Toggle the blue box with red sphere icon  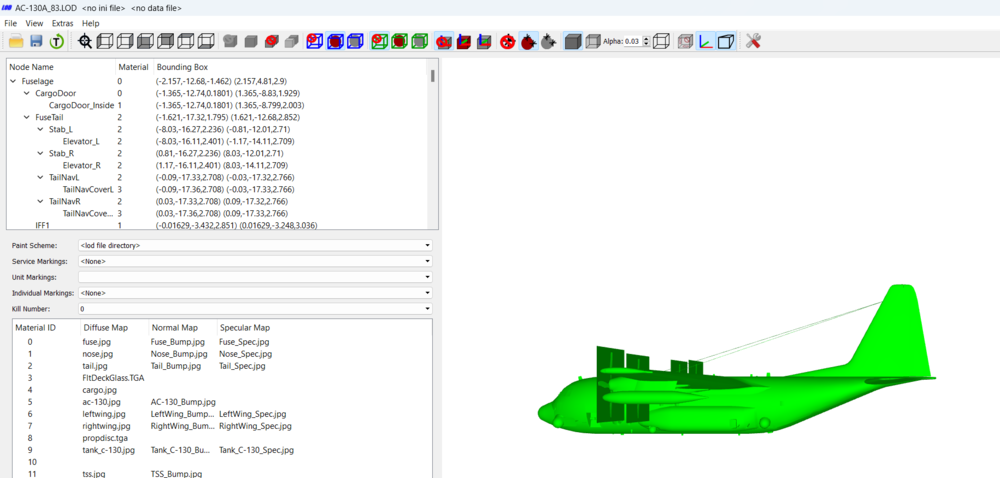[x=335, y=41]
